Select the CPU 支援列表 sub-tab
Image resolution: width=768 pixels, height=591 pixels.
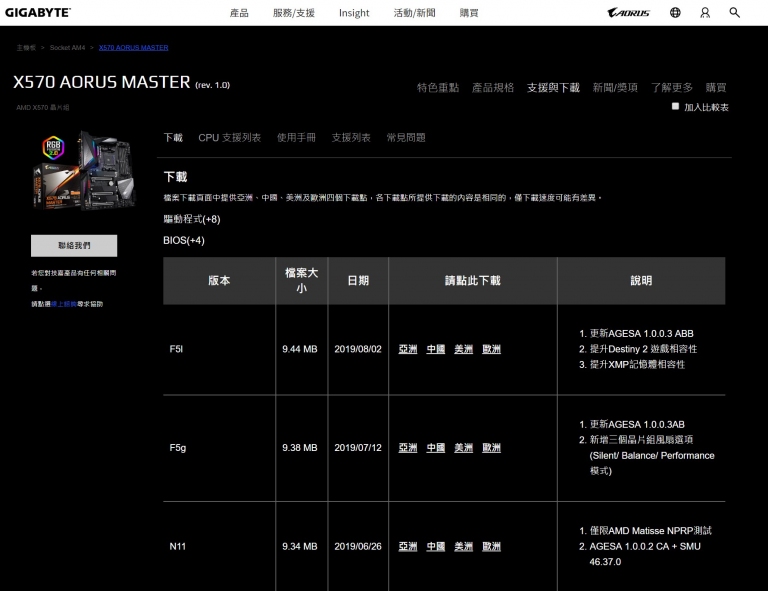point(229,138)
